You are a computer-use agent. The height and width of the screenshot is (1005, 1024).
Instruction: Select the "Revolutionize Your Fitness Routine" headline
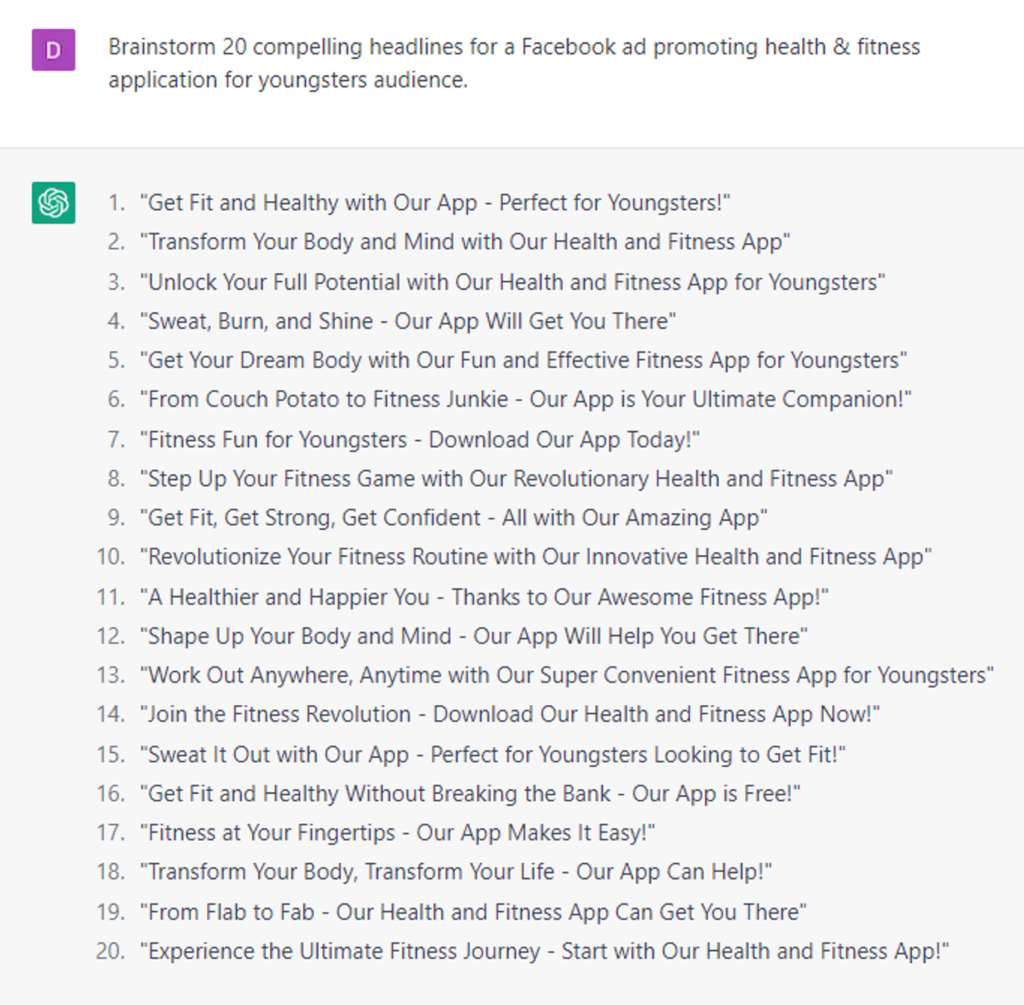(x=536, y=557)
